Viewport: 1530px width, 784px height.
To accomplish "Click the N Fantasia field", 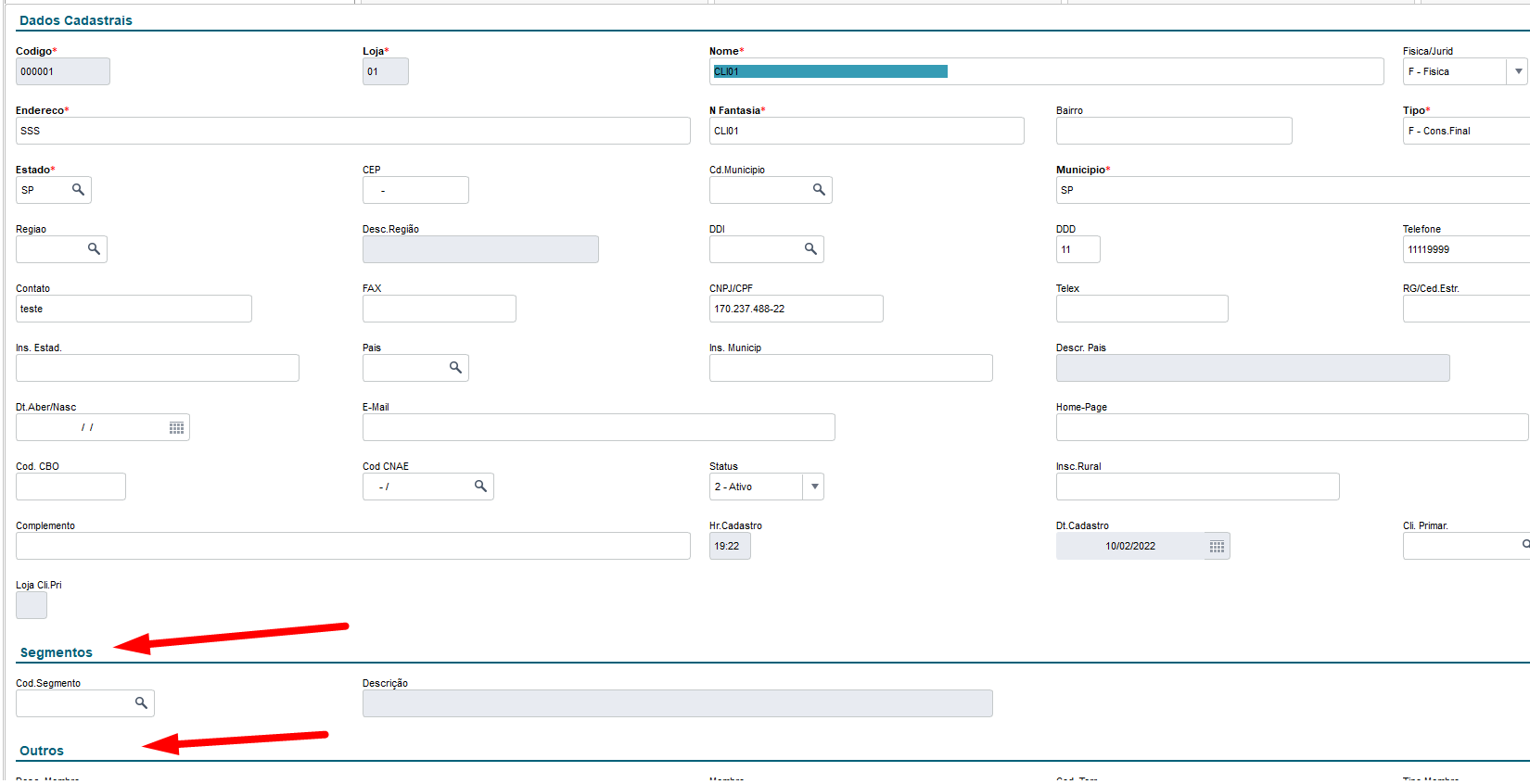I will click(866, 131).
